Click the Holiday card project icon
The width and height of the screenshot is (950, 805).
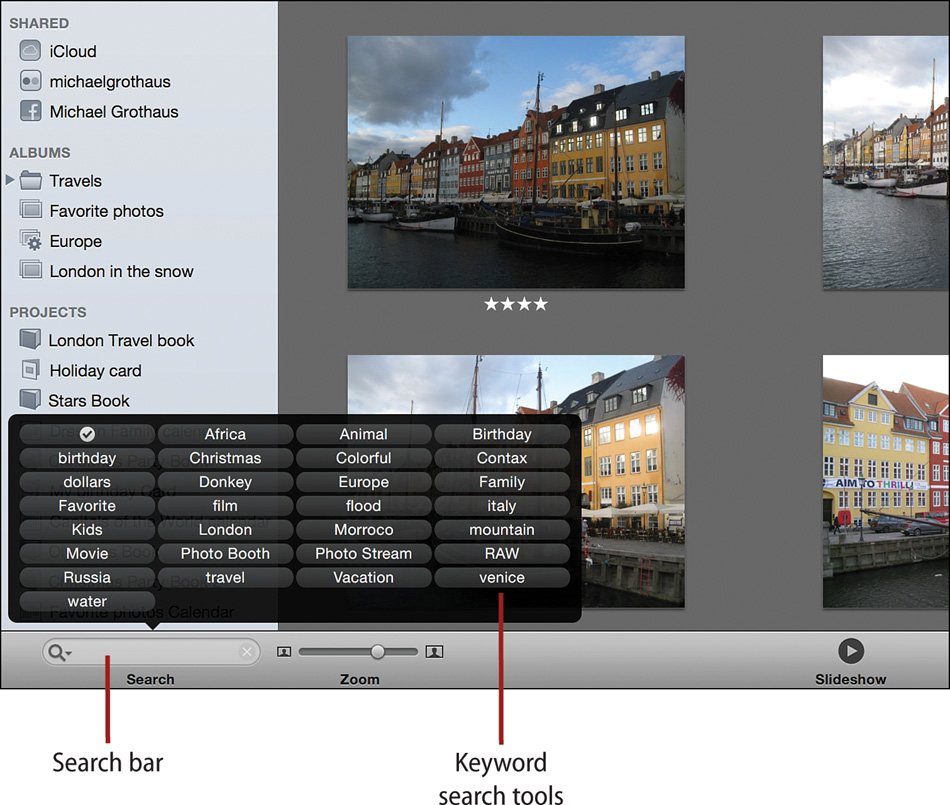click(30, 369)
